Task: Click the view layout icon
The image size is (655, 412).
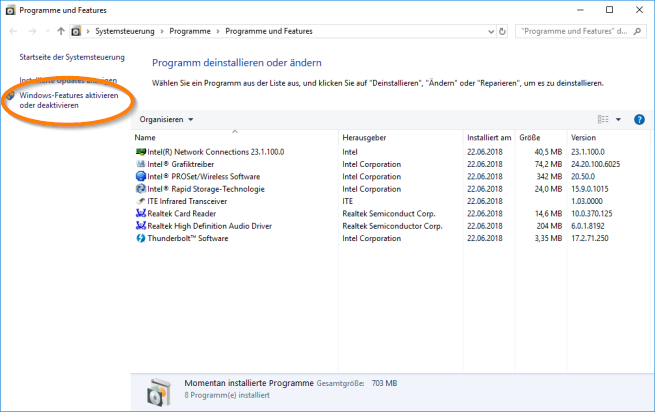Action: 603,120
